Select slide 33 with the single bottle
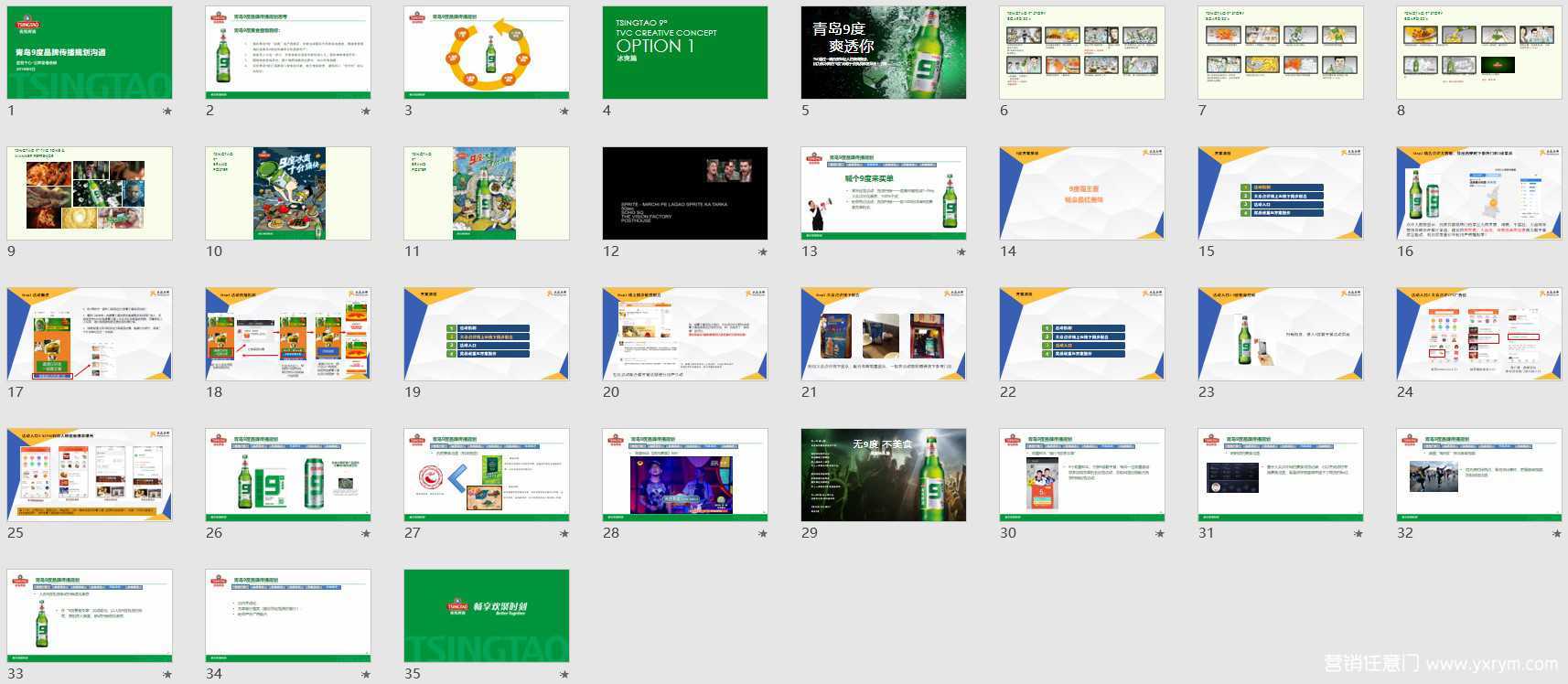 pos(90,616)
